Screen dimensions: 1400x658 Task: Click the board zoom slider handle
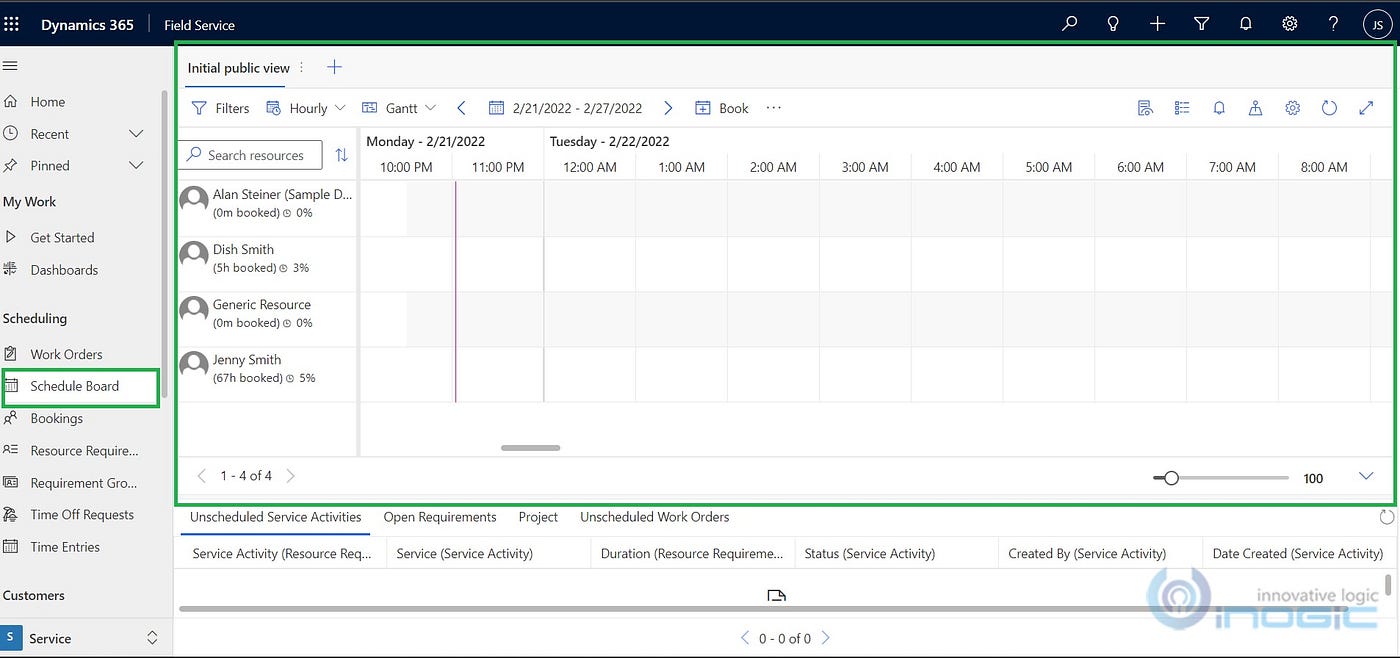pyautogui.click(x=1171, y=478)
